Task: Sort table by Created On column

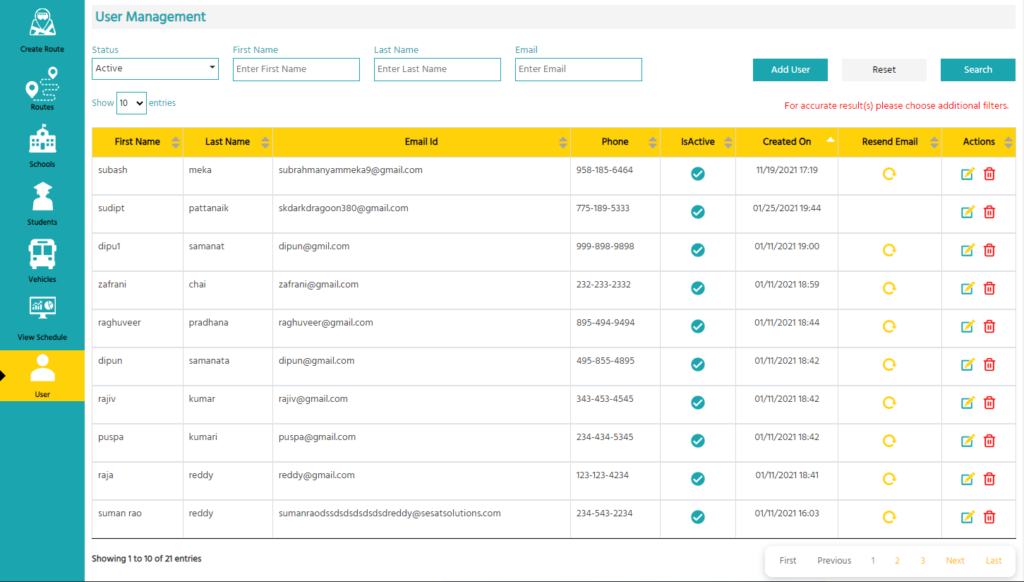Action: coord(786,142)
